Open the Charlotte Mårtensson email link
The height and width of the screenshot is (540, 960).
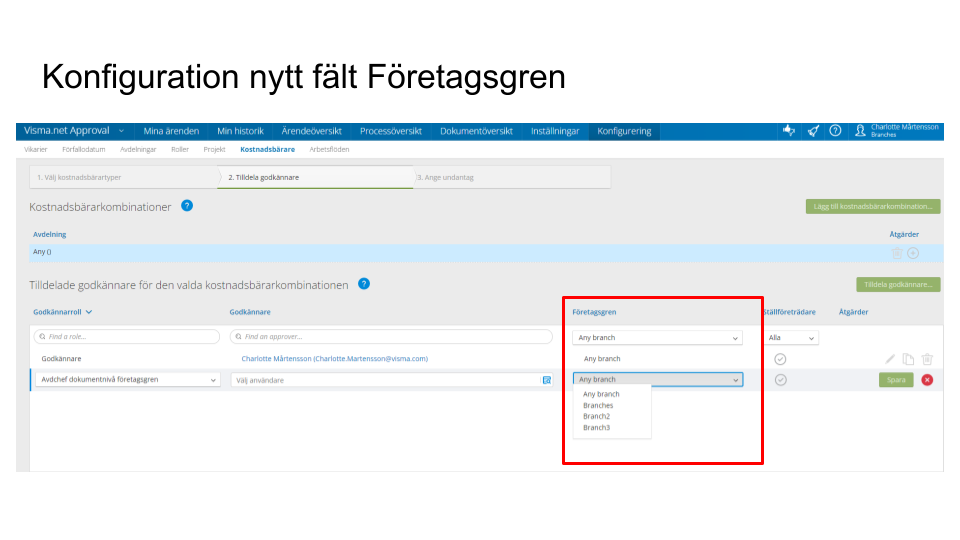click(334, 359)
